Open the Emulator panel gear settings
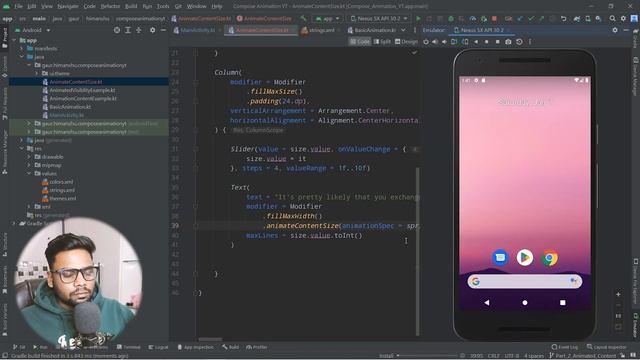The image size is (640, 360). pos(615,30)
